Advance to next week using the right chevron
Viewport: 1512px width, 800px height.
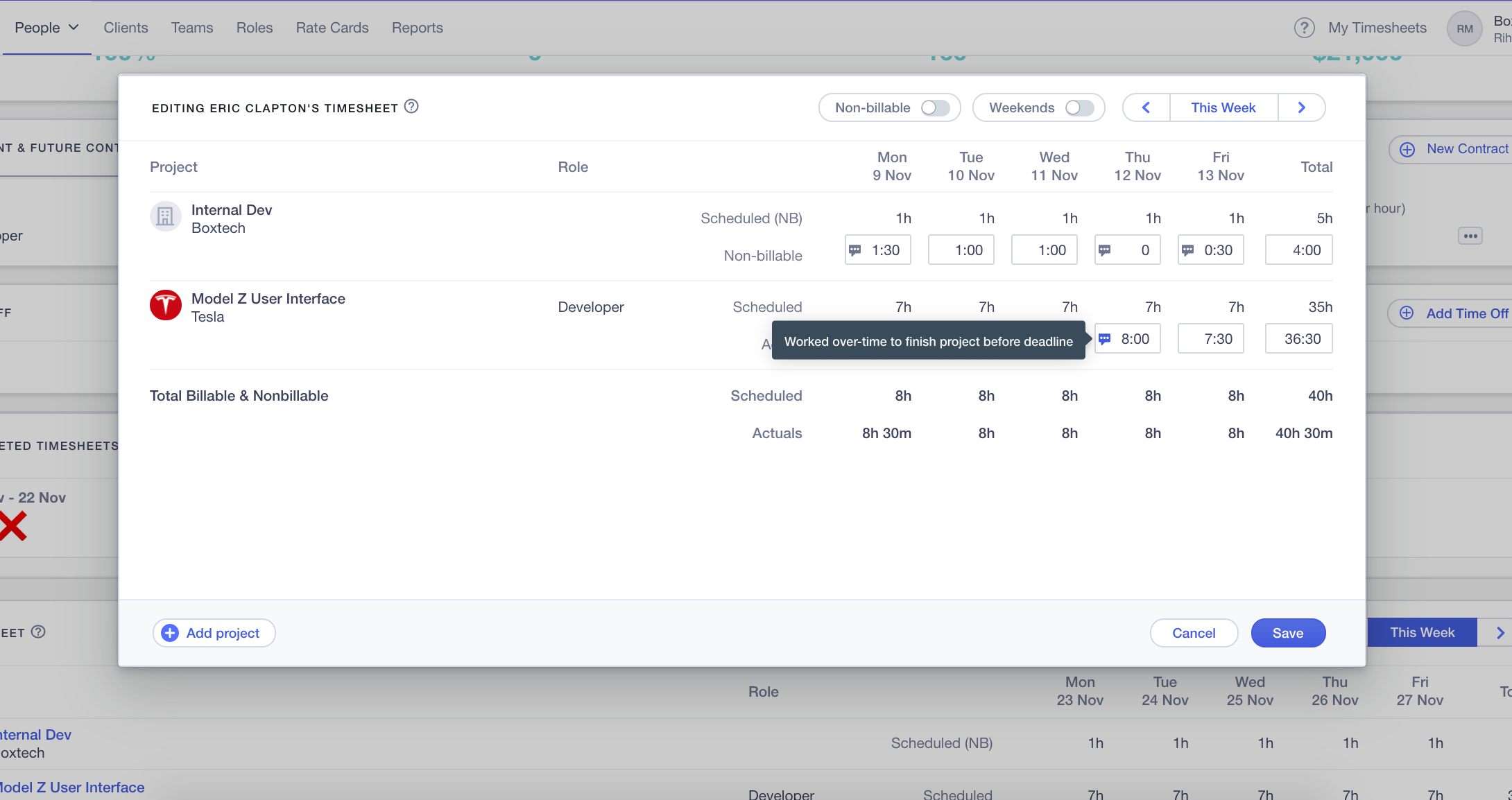[1301, 107]
